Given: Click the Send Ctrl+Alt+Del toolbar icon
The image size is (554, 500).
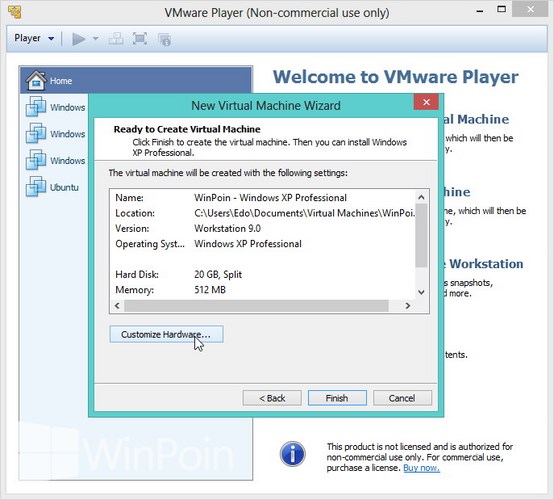Looking at the screenshot, I should pos(116,39).
